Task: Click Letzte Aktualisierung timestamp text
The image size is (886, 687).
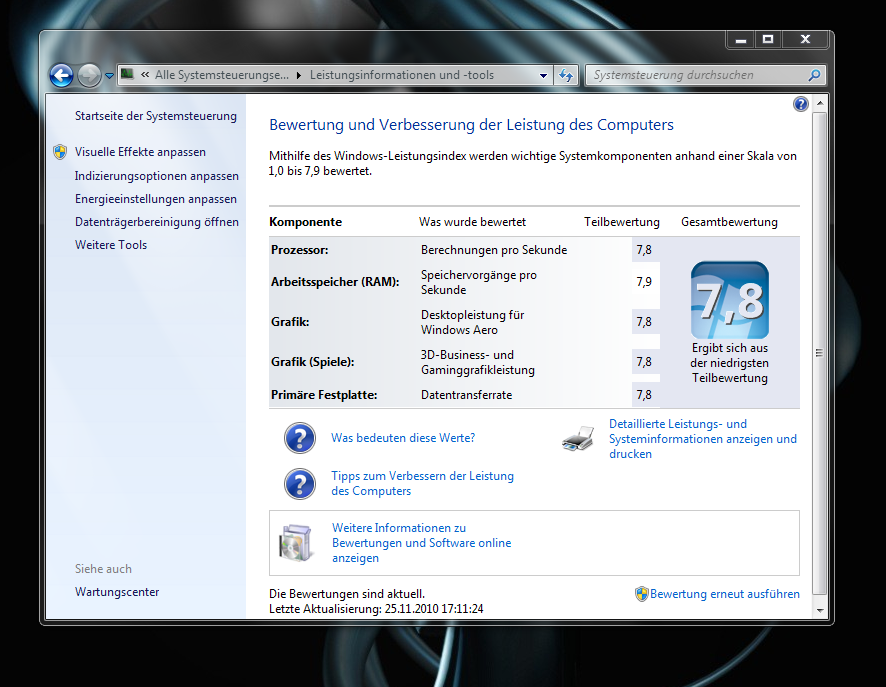Action: (376, 609)
